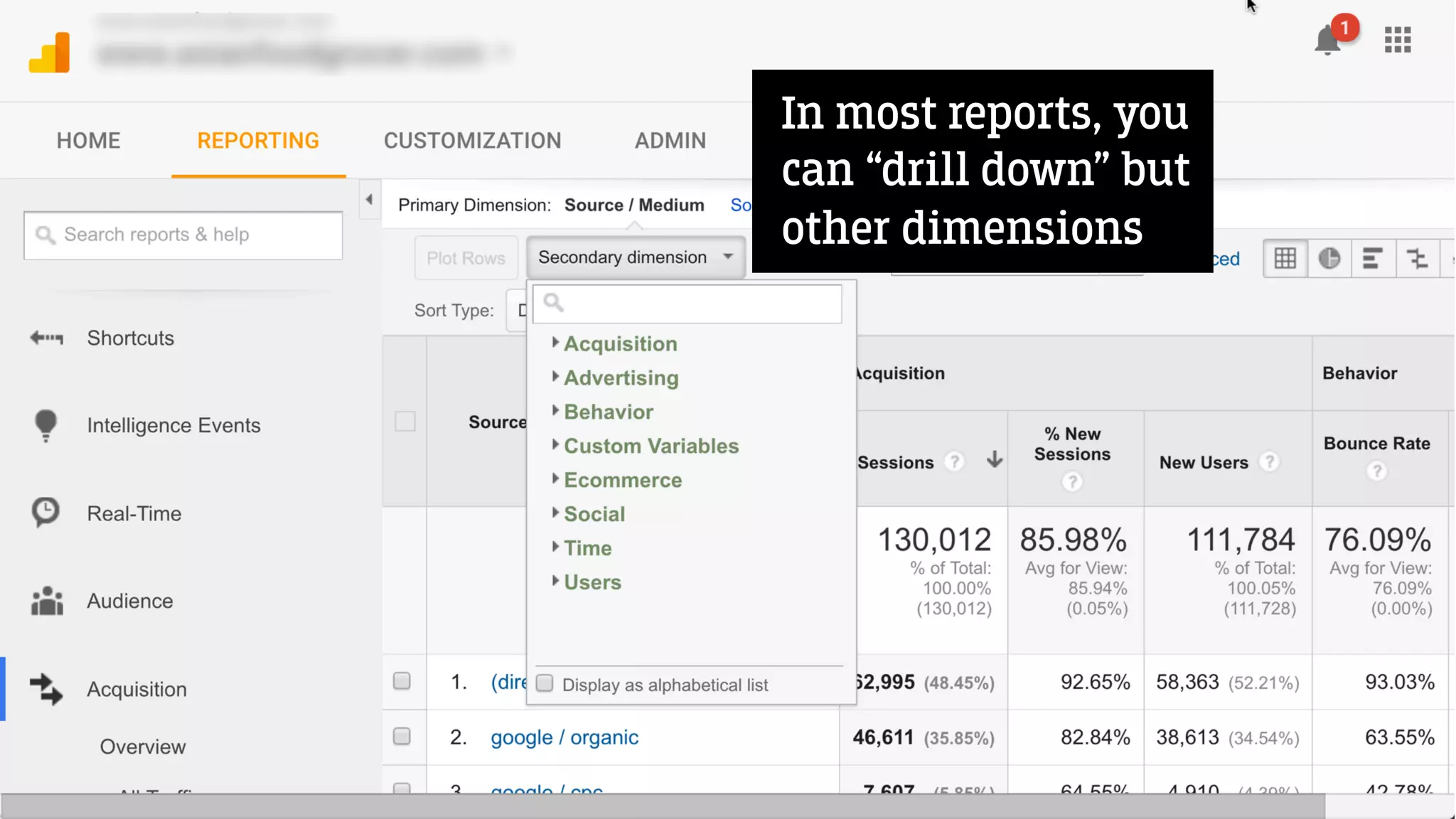Screen dimensions: 1456x819
Task: Check row 1 direct checkbox
Action: pyautogui.click(x=402, y=681)
